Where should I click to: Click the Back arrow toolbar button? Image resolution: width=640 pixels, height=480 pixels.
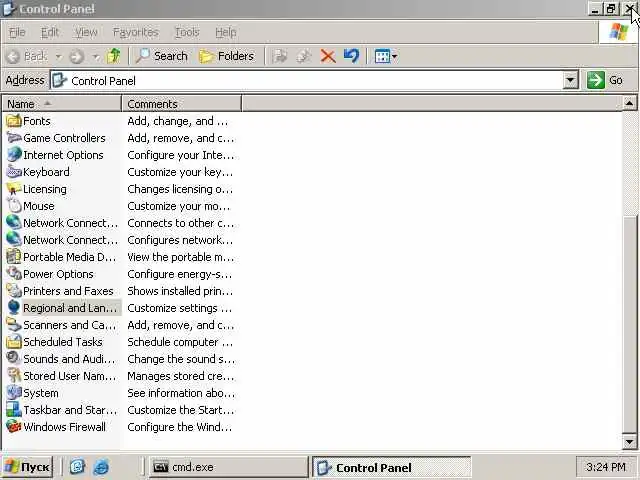click(x=28, y=56)
